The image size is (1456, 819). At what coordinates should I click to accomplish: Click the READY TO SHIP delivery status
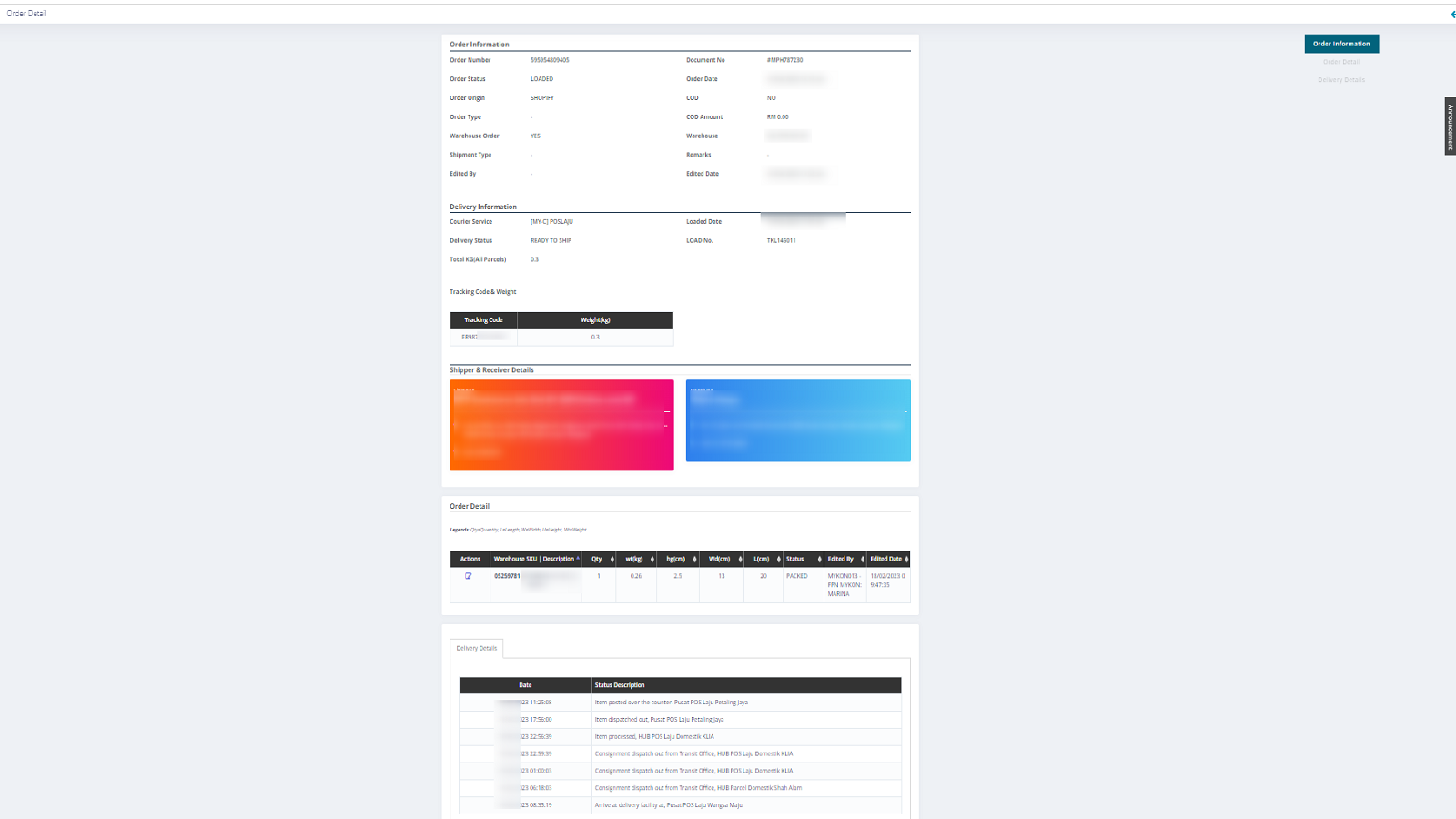point(551,241)
